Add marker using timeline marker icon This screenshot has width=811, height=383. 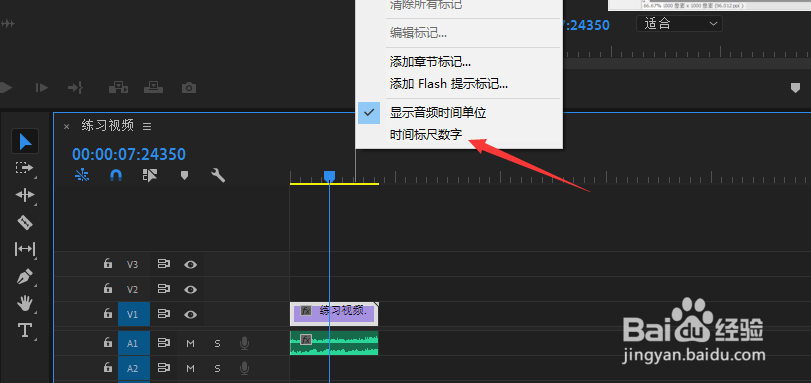coord(184,176)
